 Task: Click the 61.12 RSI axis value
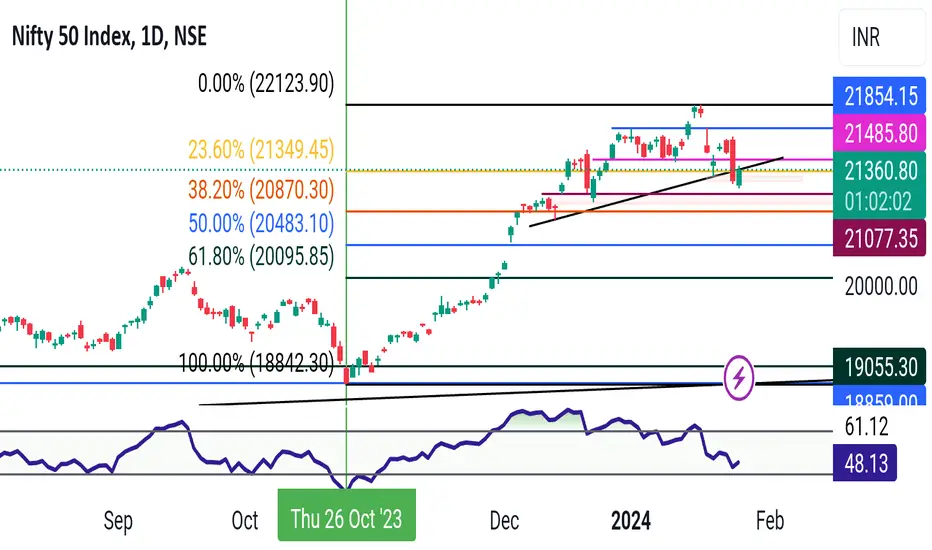[866, 426]
